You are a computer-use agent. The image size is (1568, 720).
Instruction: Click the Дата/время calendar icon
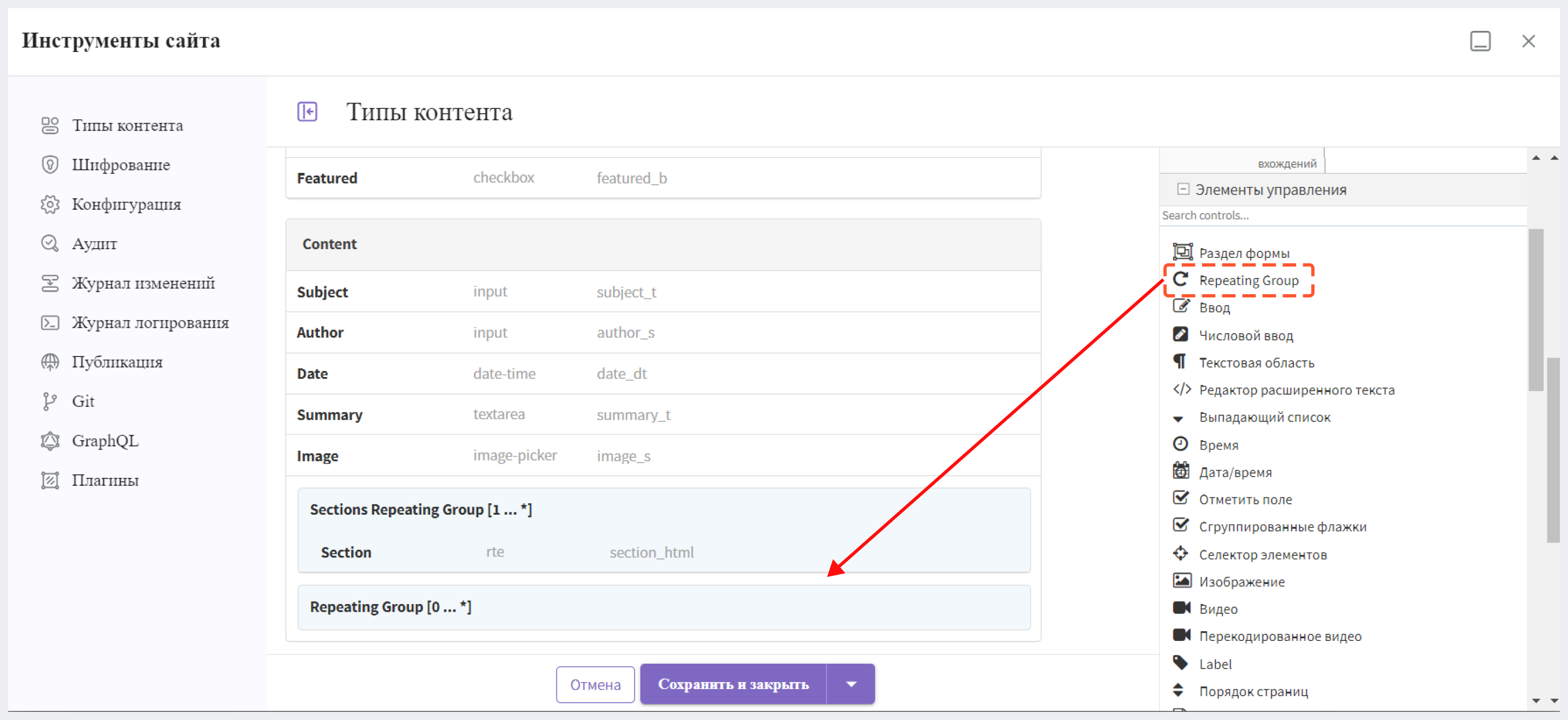click(1180, 471)
